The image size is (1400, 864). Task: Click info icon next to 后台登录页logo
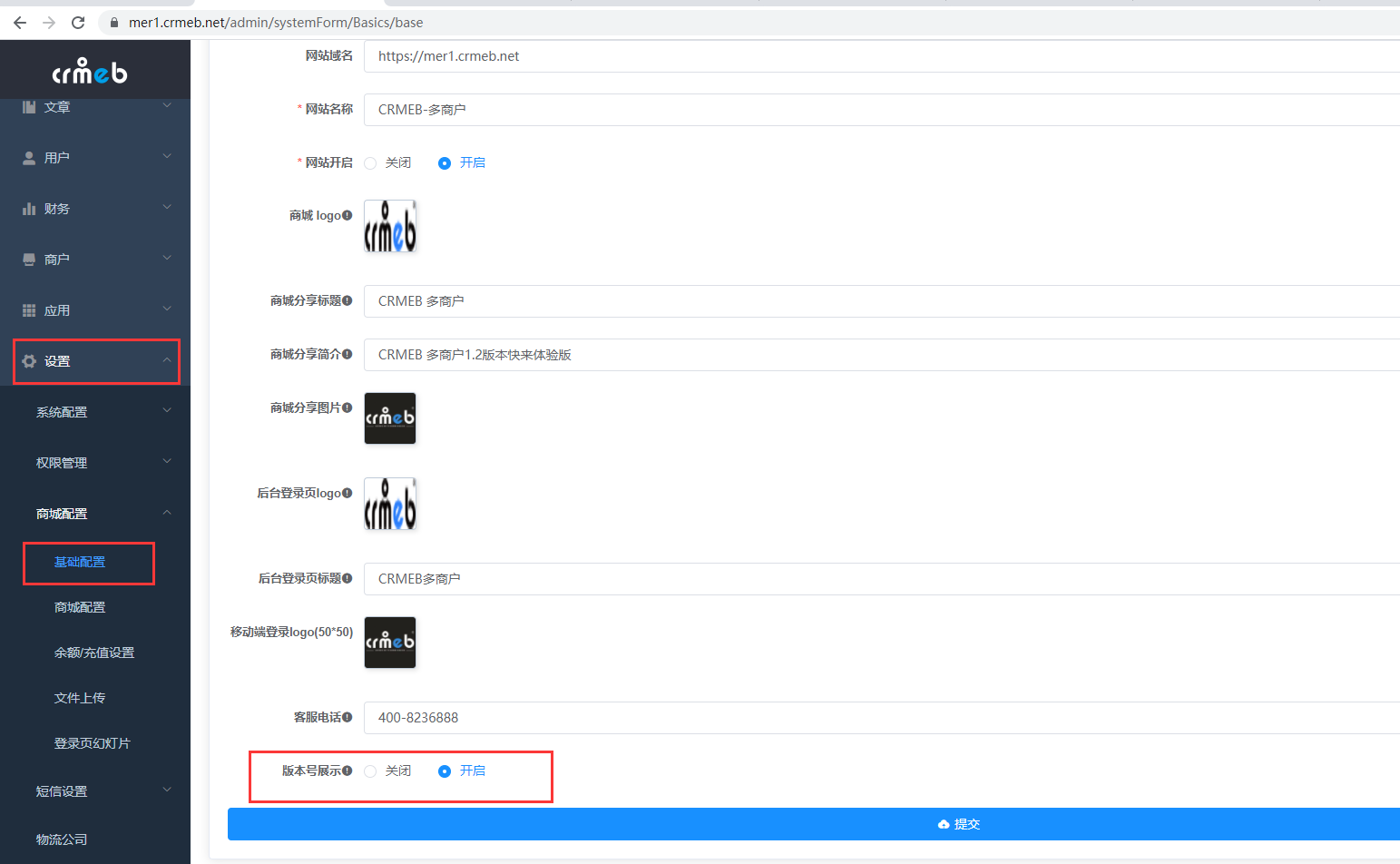point(348,493)
